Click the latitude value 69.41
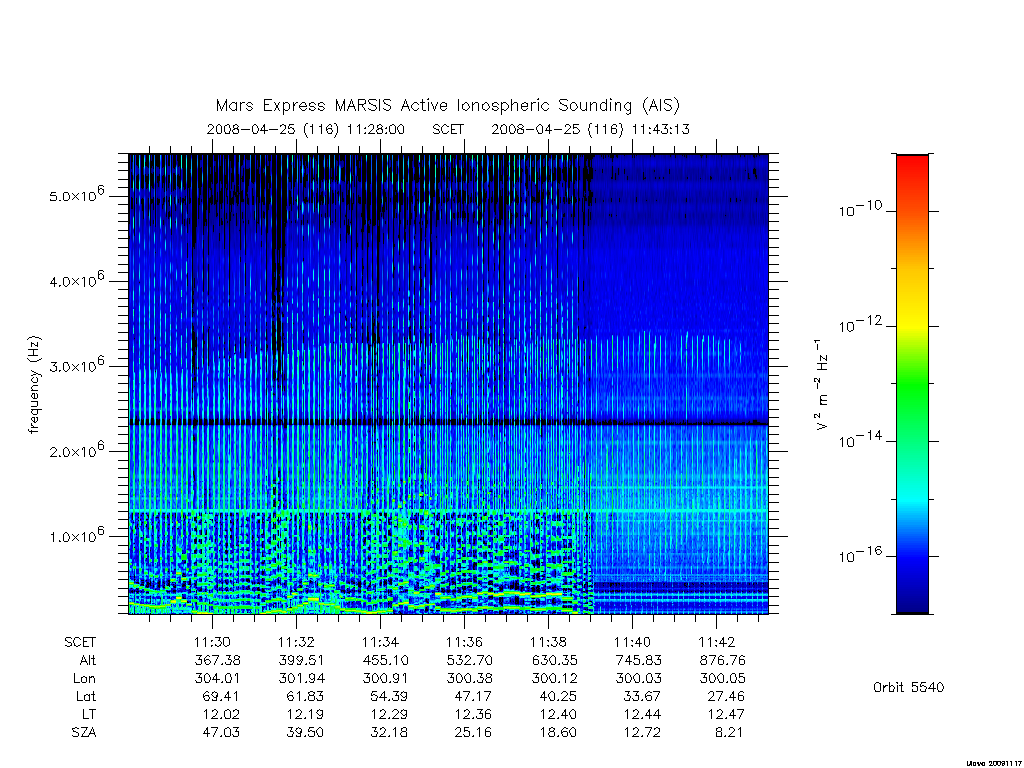Screen dimensions: 1024x768 [x=221, y=696]
